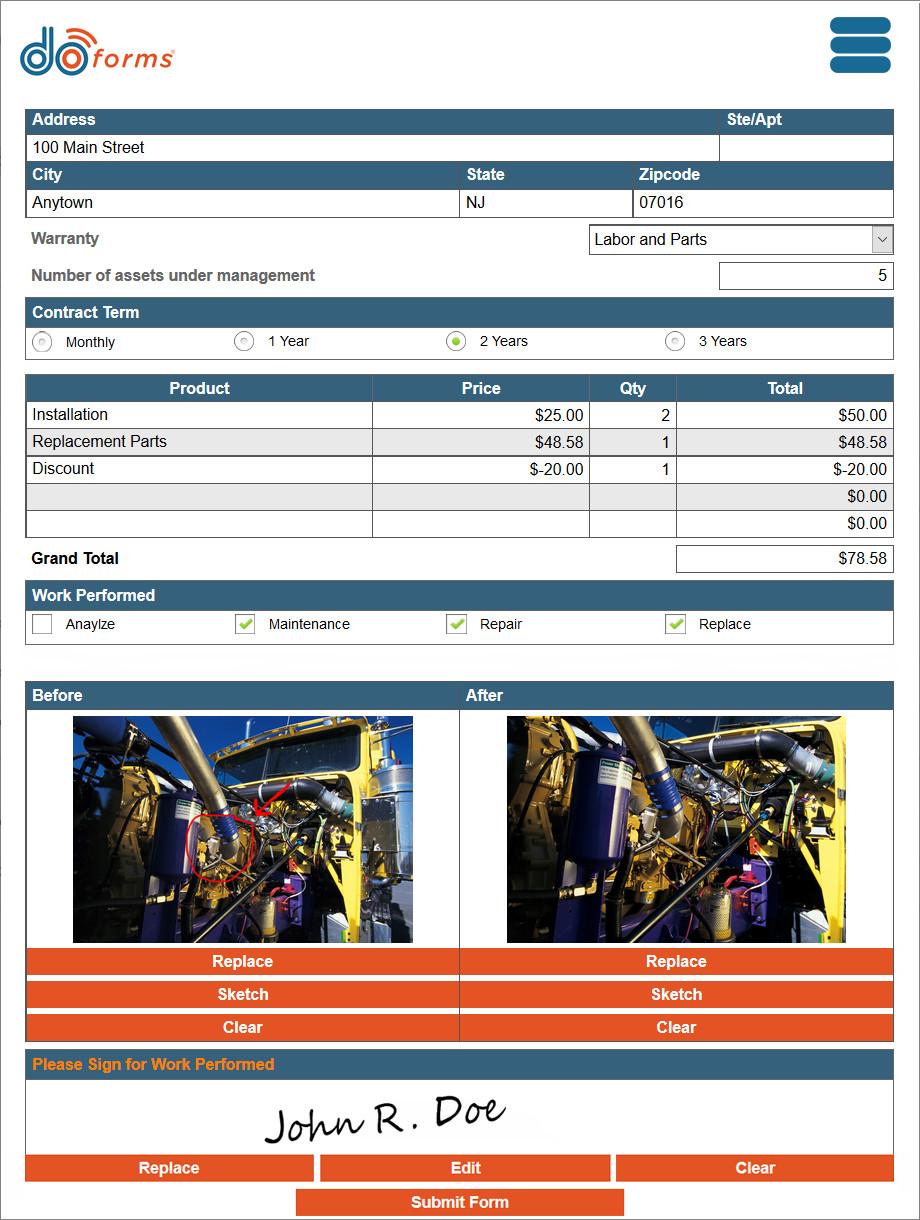Click the Please Sign for Work Performed header
The height and width of the screenshot is (1220, 920).
[459, 1065]
